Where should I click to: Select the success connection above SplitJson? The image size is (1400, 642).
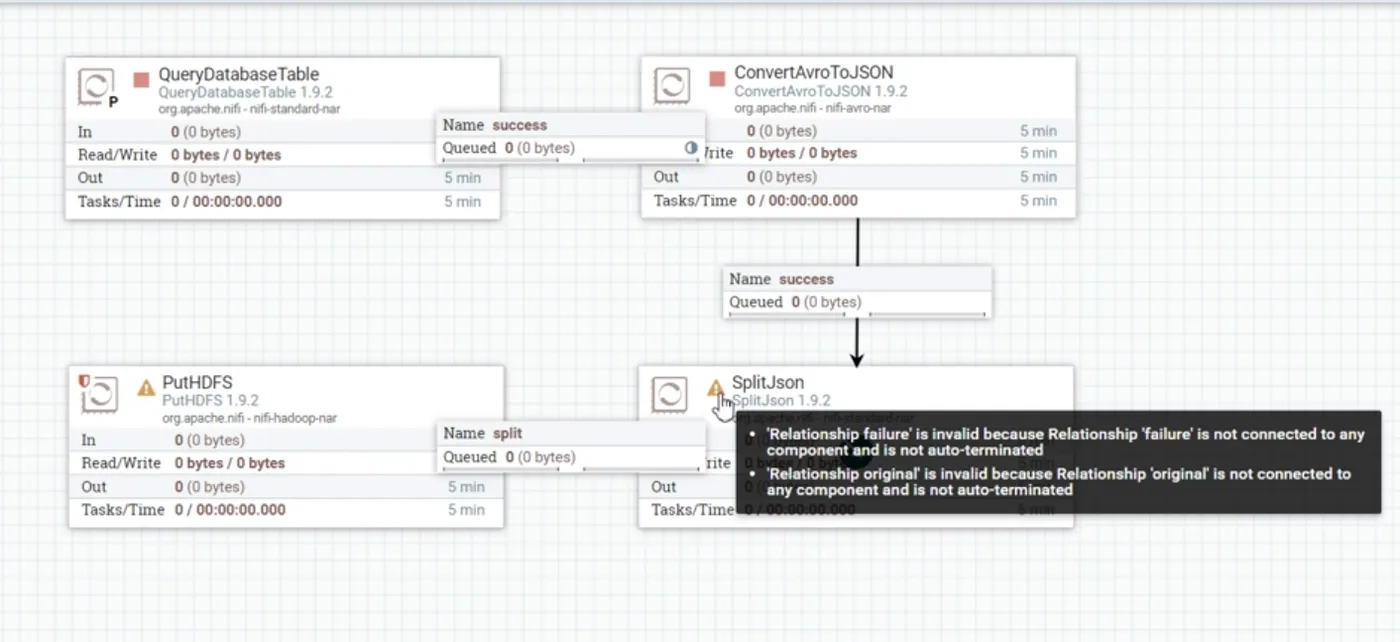pyautogui.click(x=857, y=291)
